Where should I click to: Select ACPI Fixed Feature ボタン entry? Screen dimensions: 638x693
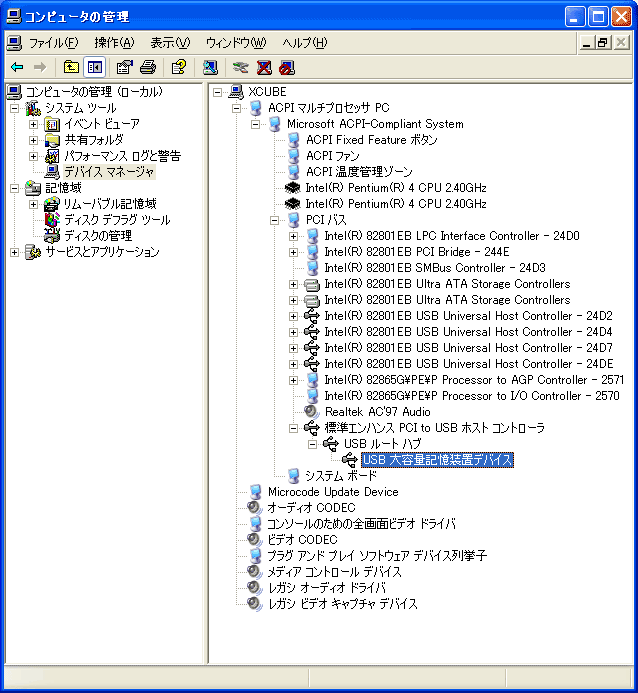pos(372,140)
